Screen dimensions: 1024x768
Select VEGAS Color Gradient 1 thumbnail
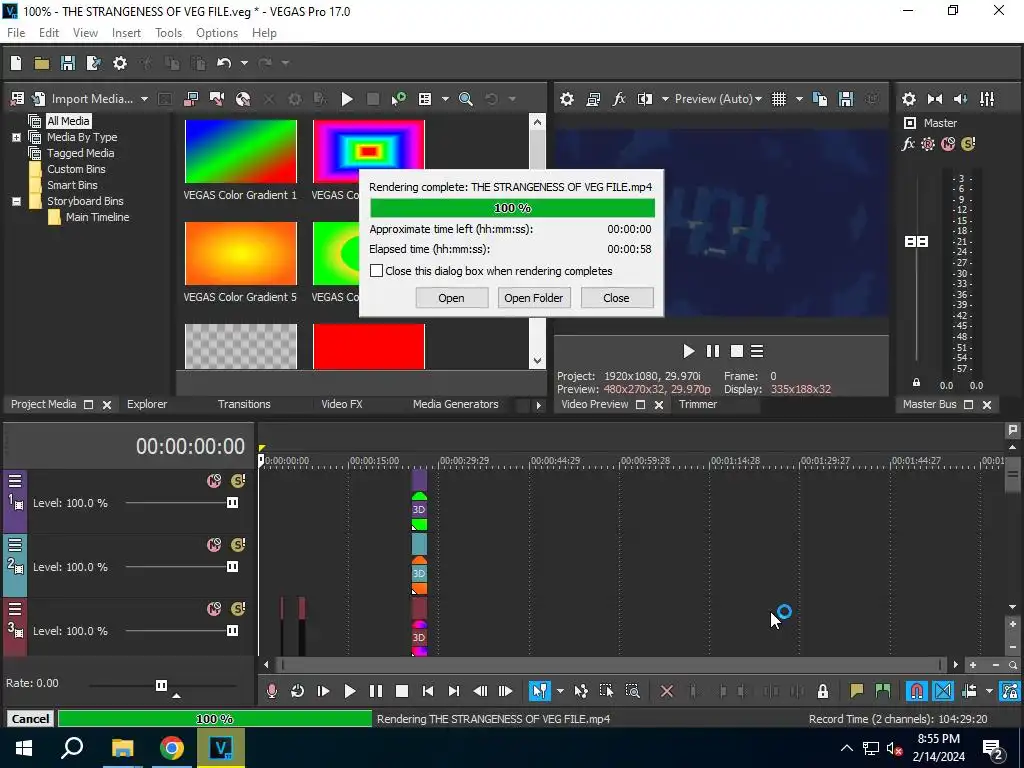pyautogui.click(x=240, y=152)
